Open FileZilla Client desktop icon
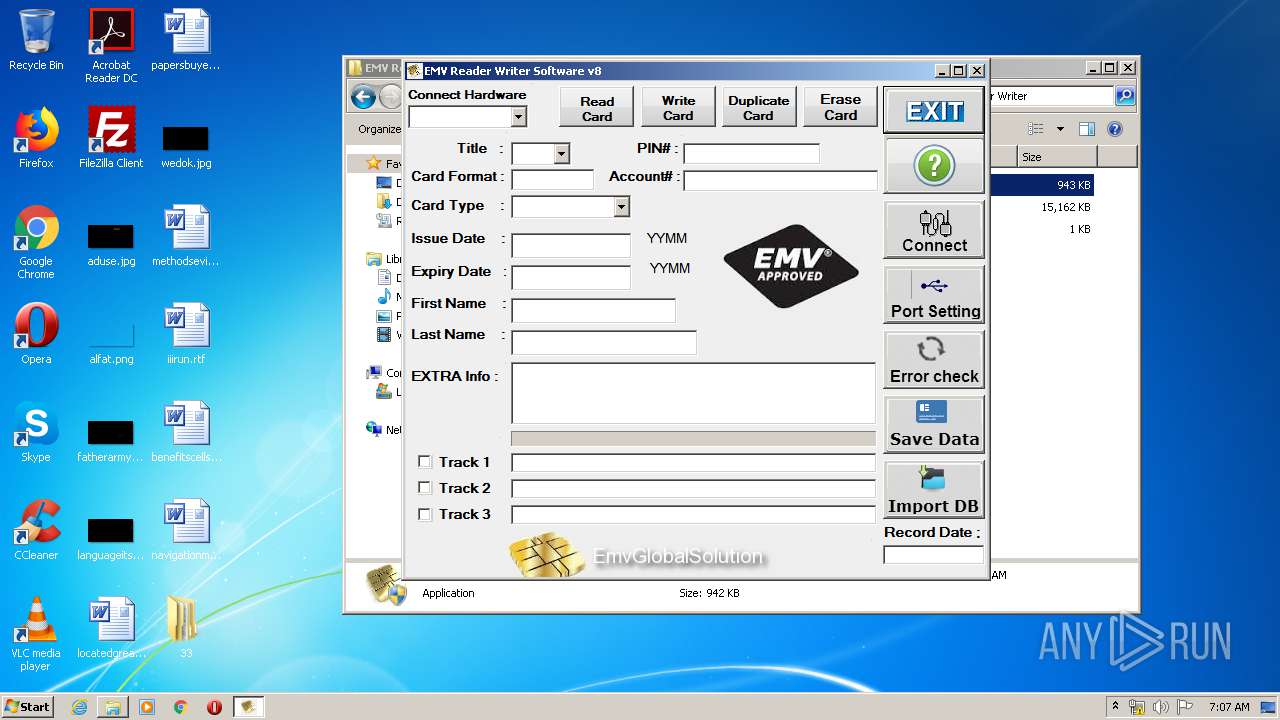Screen dimensions: 1280x720 (x=111, y=138)
